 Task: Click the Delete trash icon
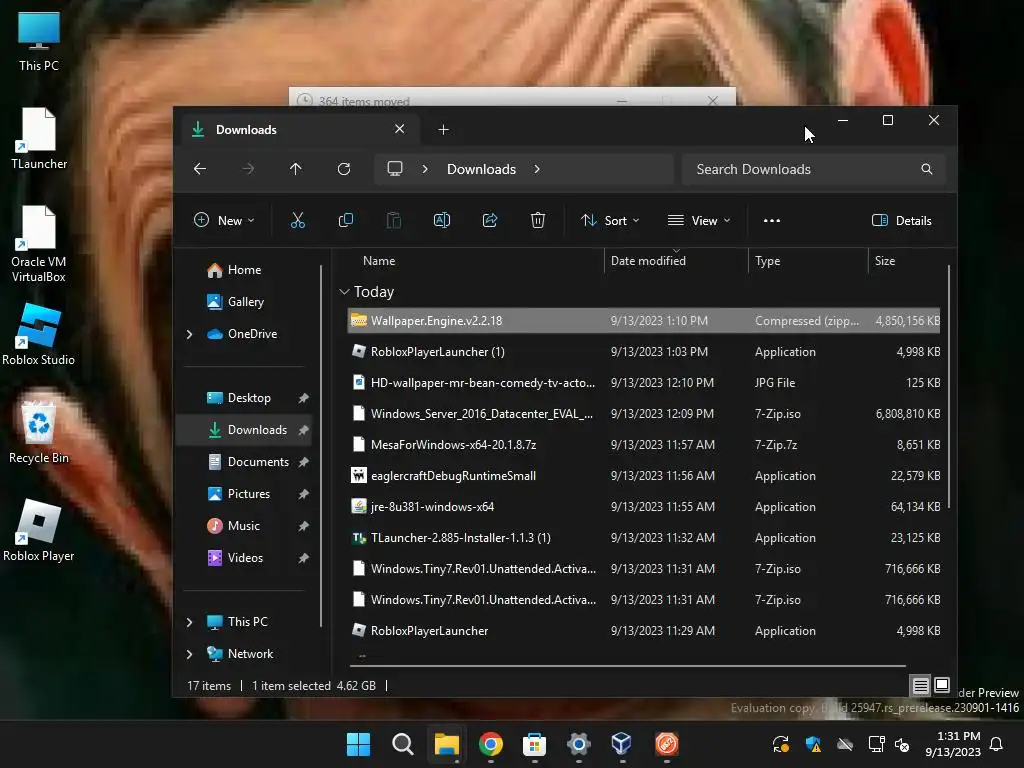pos(538,221)
